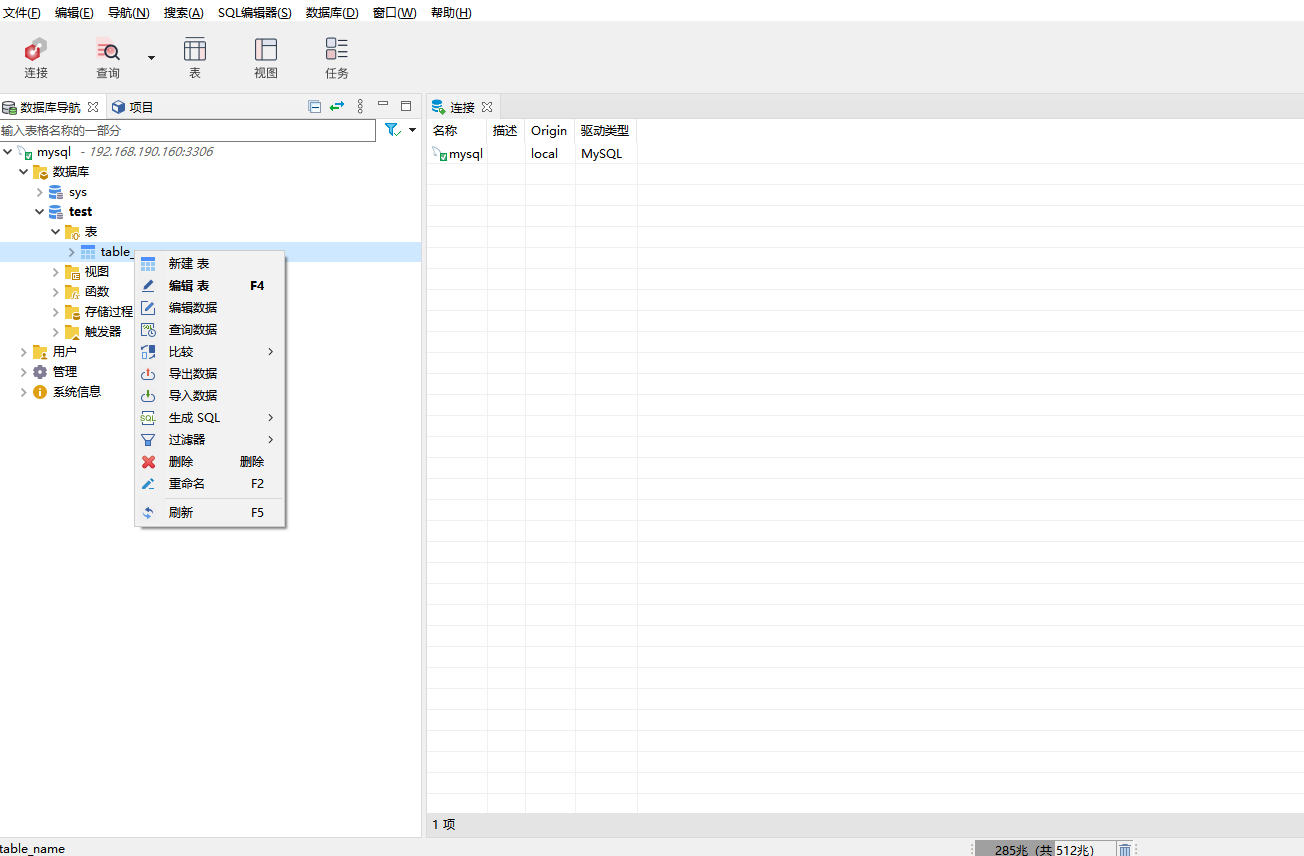Collapse the test database node
The height and width of the screenshot is (856, 1304).
point(40,212)
